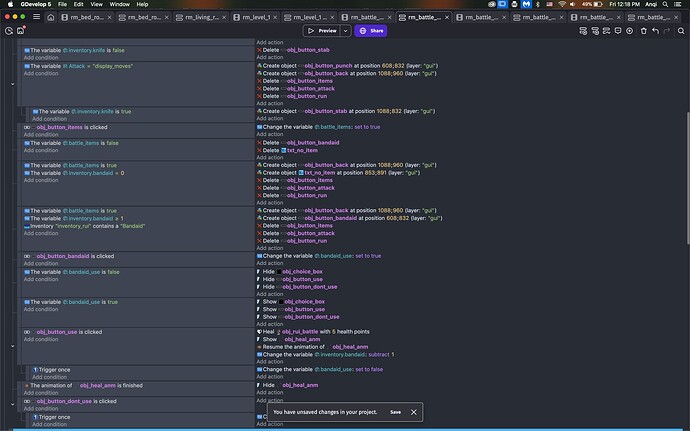Dismiss the unsaved changes notification
This screenshot has width=690, height=431.
point(414,412)
